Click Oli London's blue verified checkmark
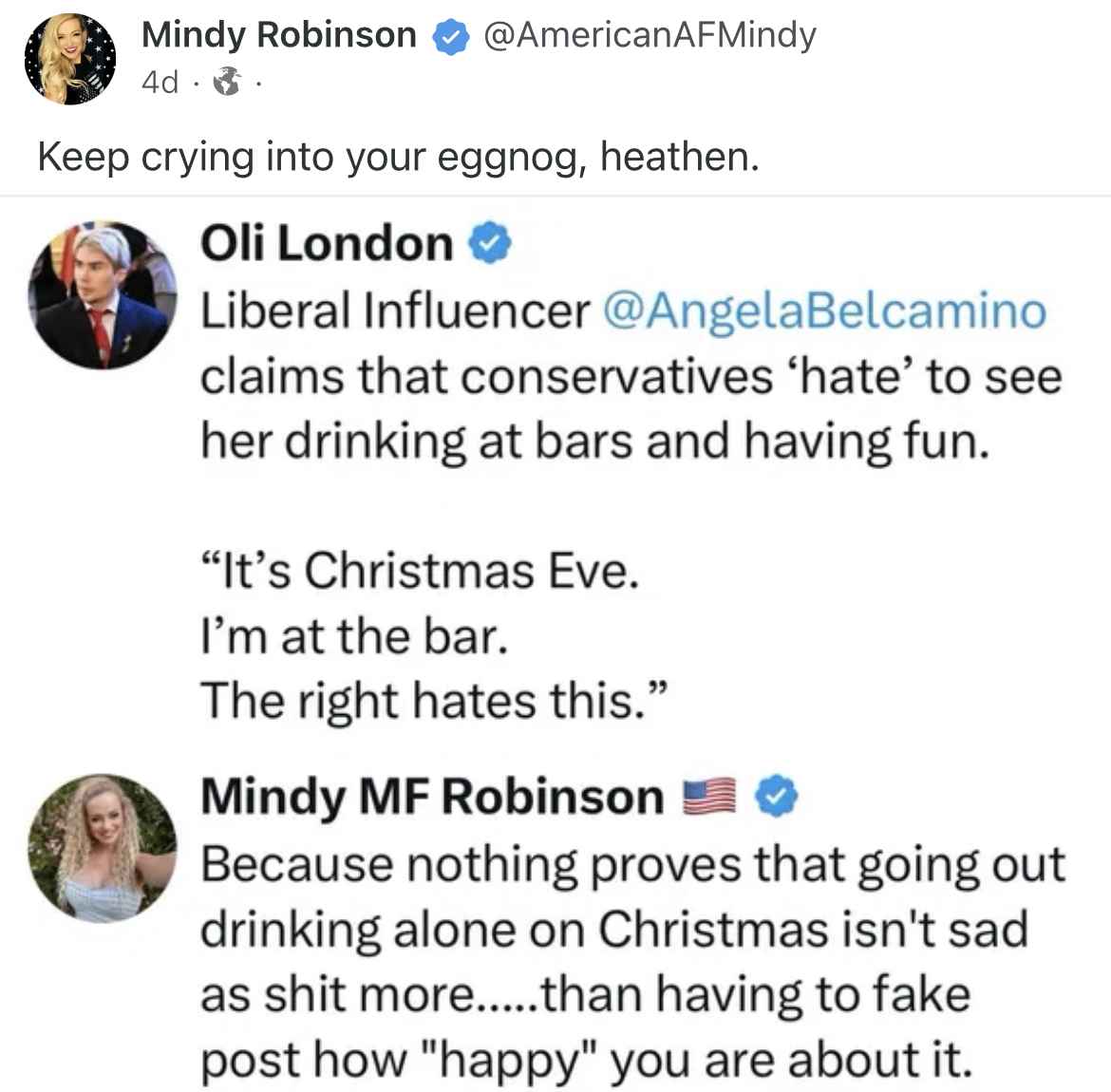The height and width of the screenshot is (1092, 1111). 492,245
